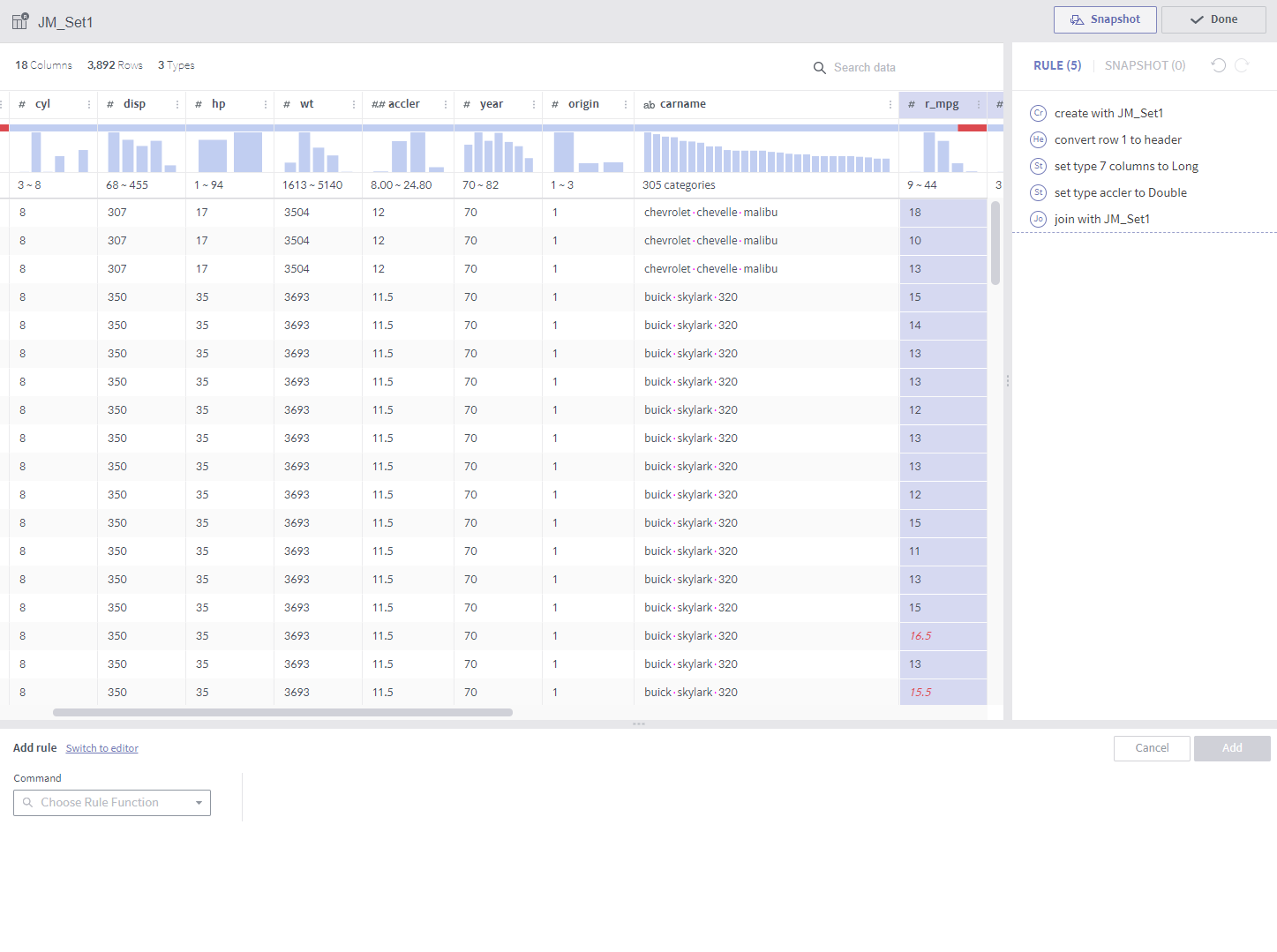Image resolution: width=1277 pixels, height=952 pixels.
Task: Click the '18 Columns' summary text
Action: tap(43, 65)
